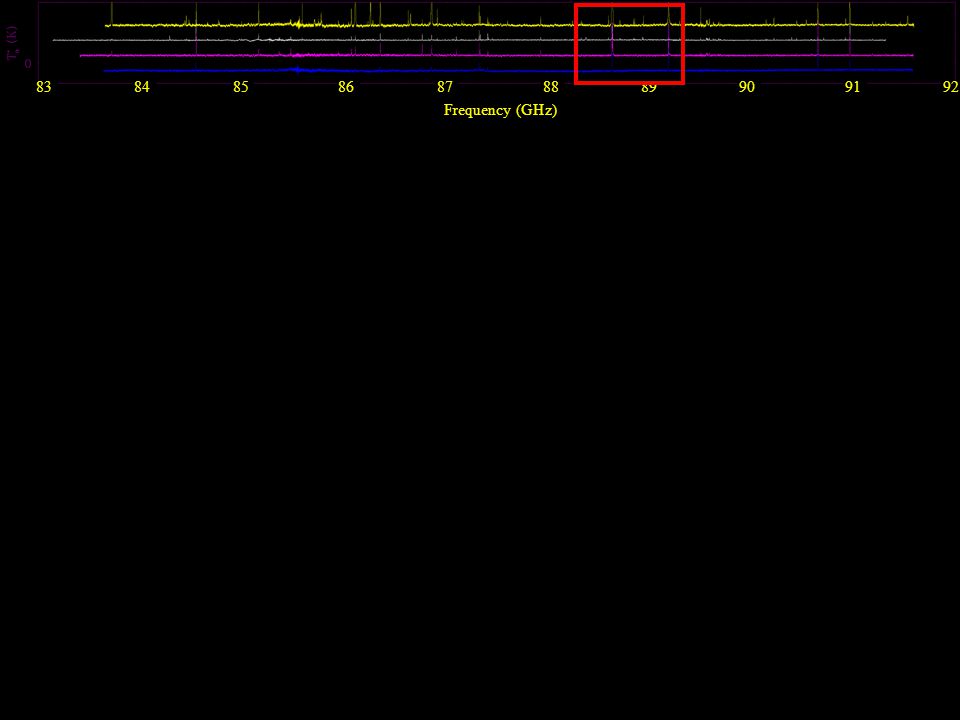Click the '84' frequency tick label
The image size is (960, 720).
tap(141, 87)
